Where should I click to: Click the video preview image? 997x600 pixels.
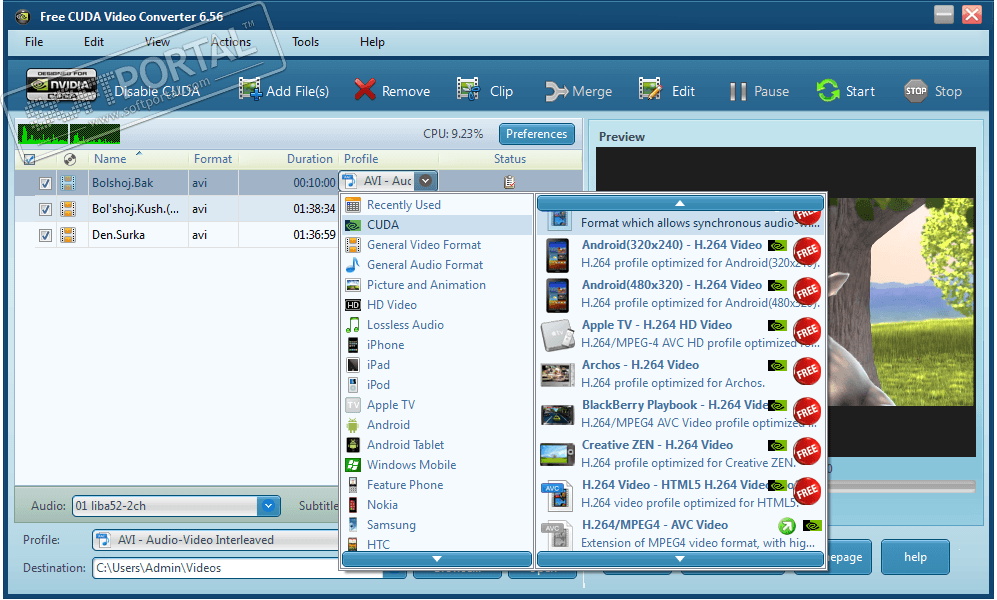[x=901, y=302]
